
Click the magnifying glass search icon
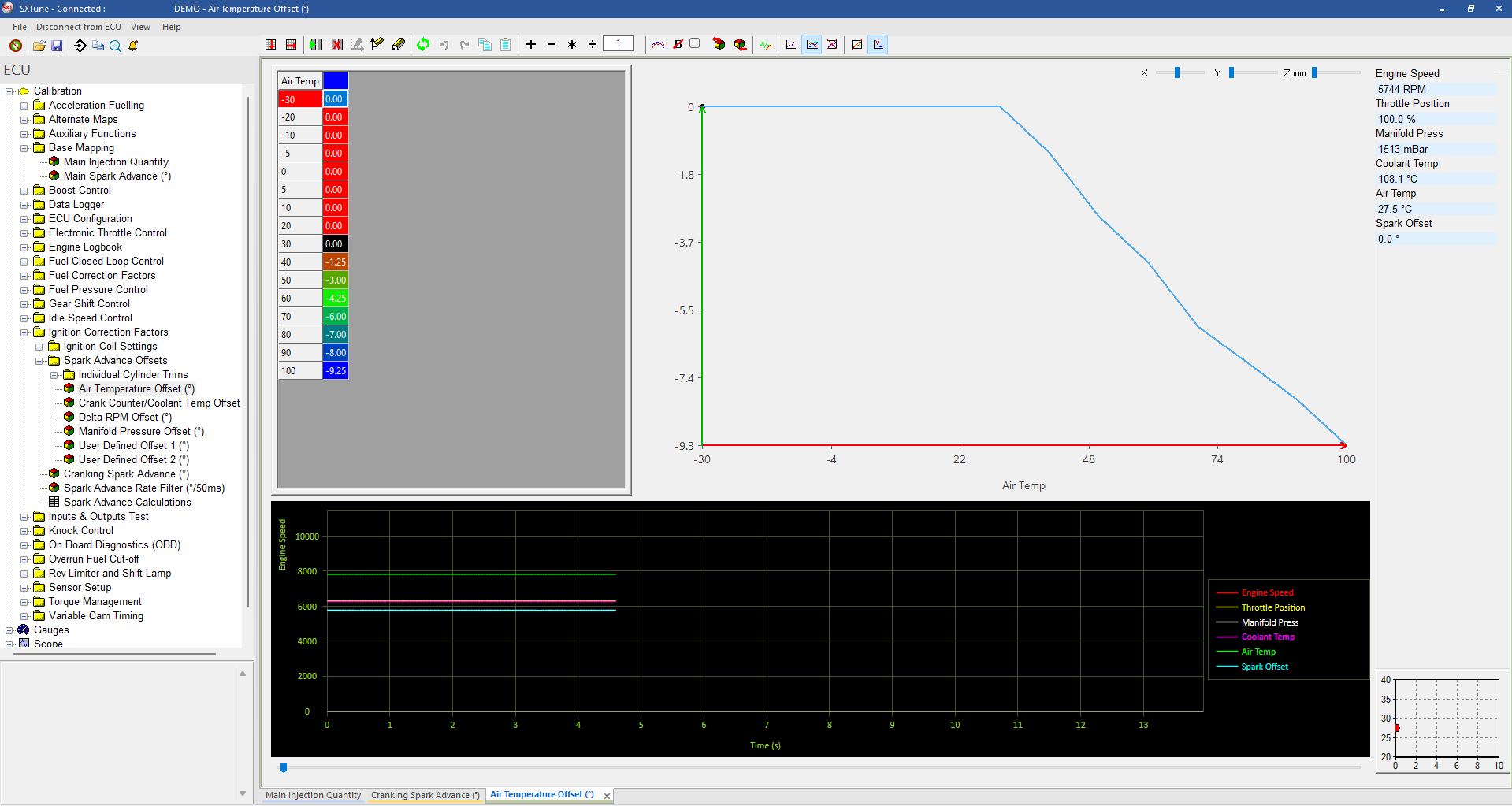115,46
